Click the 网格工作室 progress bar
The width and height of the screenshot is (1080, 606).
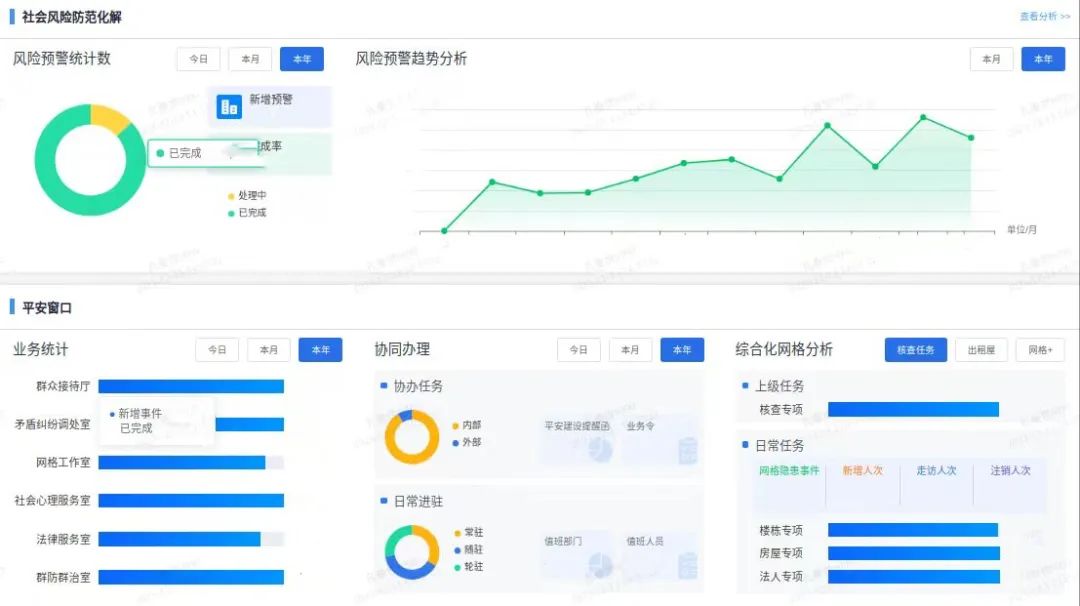click(x=190, y=462)
